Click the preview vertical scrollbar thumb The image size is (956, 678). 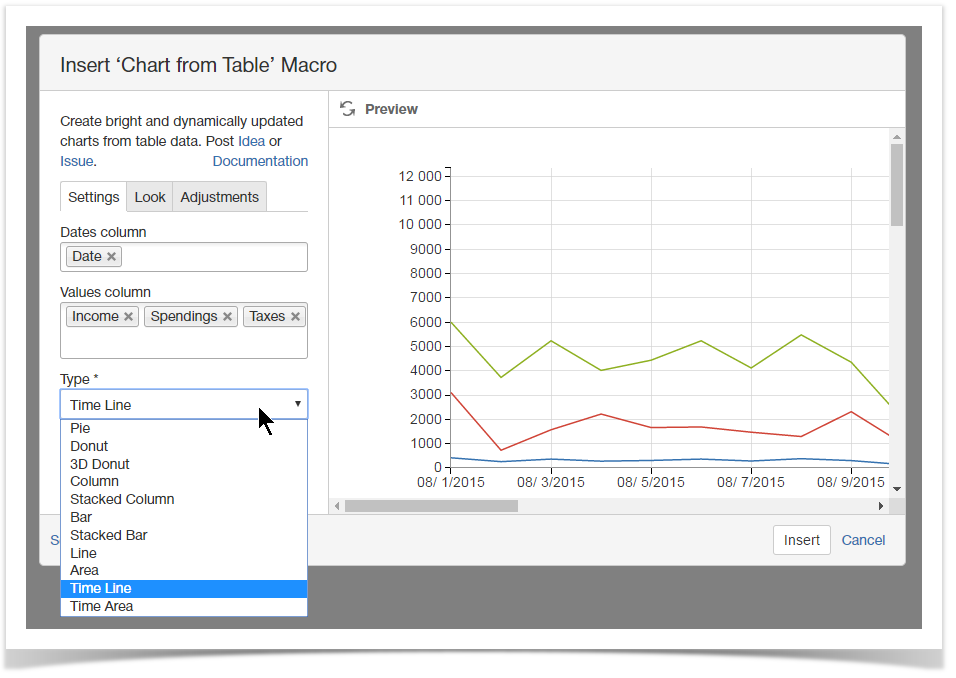897,185
